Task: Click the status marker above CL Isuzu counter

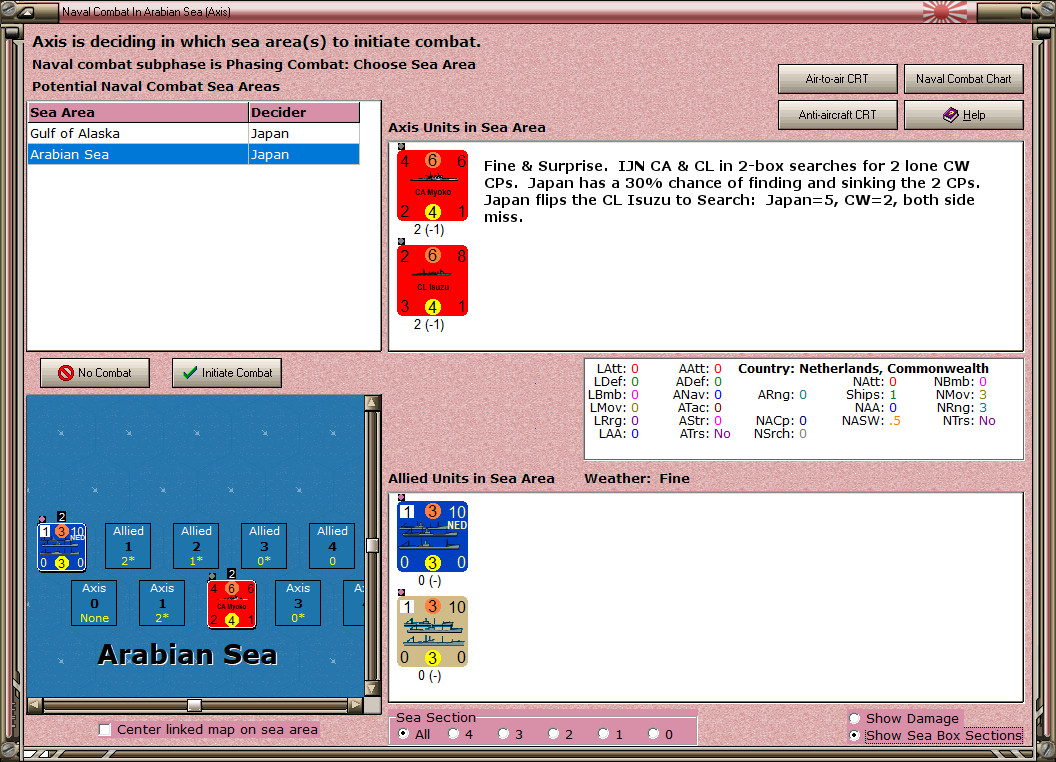Action: pyautogui.click(x=401, y=241)
